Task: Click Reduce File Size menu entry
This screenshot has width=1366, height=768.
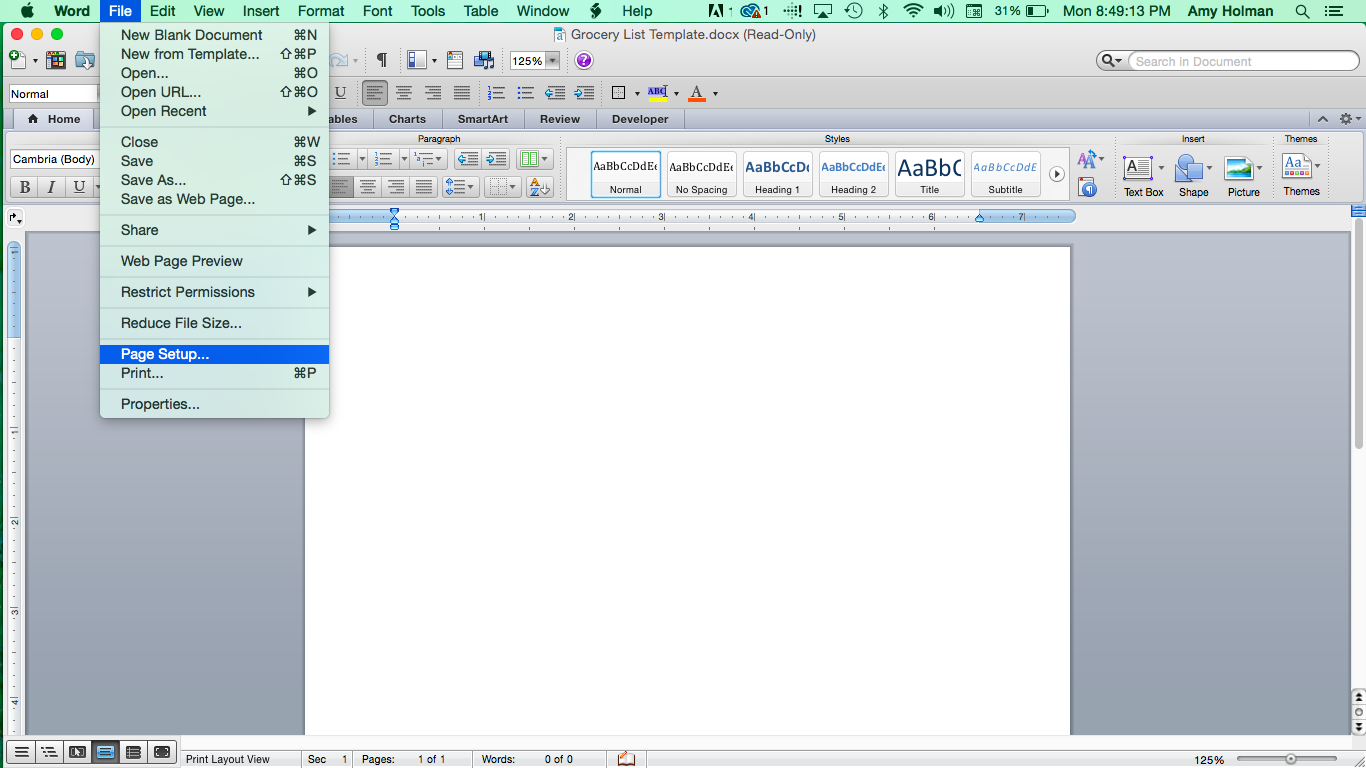Action: click(214, 323)
